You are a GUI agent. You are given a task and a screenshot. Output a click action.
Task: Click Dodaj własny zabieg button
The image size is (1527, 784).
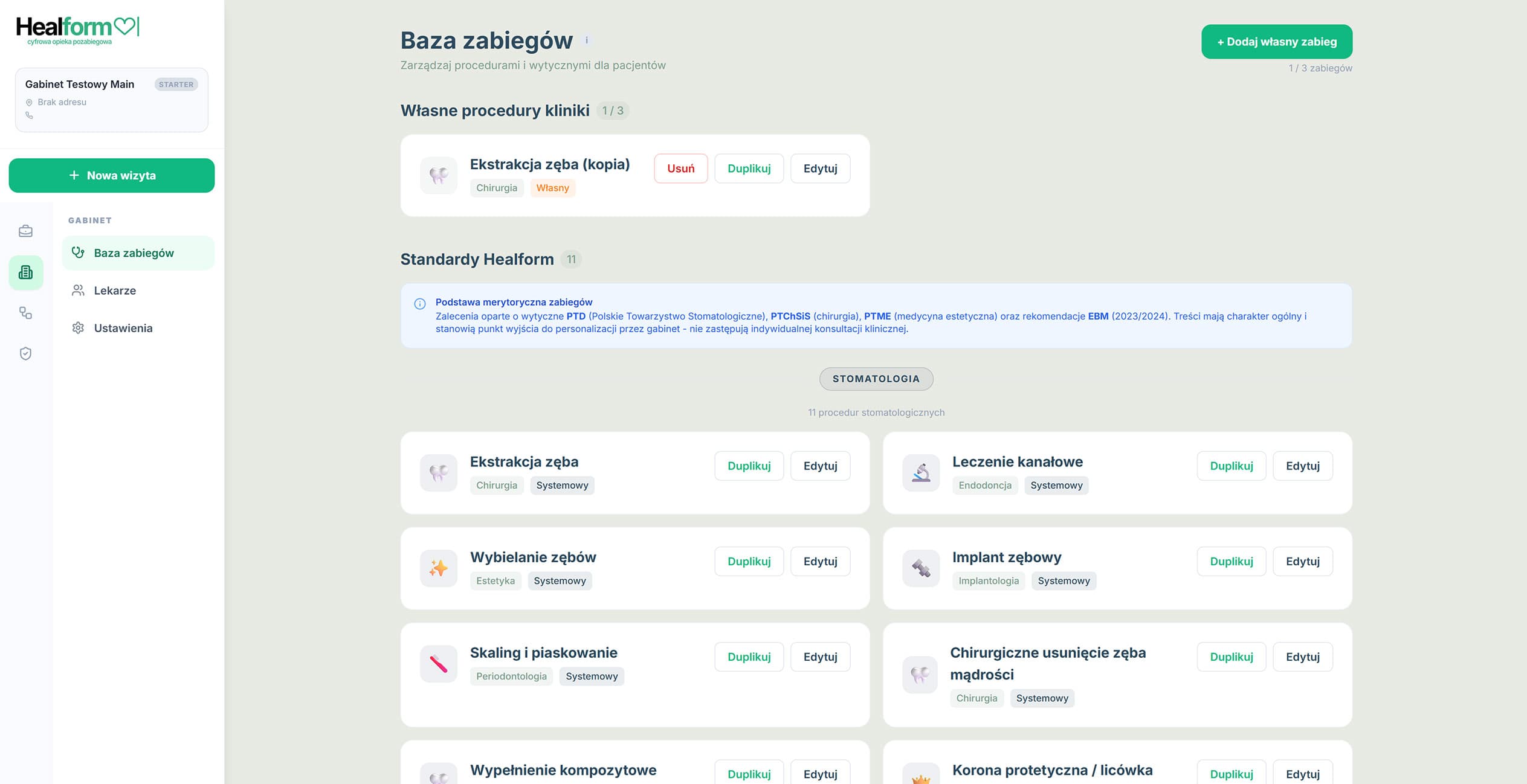coord(1277,42)
